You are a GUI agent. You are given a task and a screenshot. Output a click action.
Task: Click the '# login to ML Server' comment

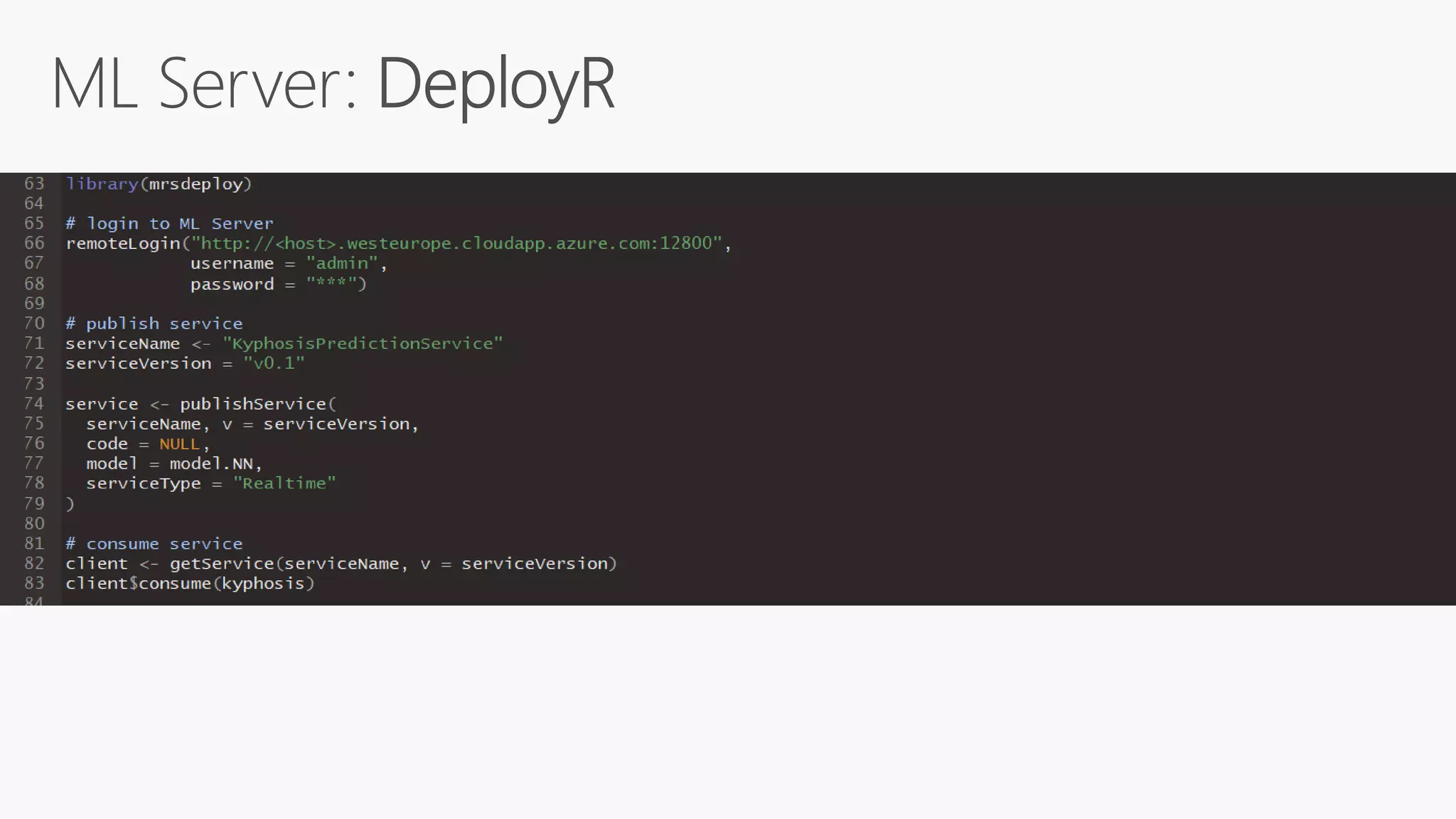tap(169, 224)
